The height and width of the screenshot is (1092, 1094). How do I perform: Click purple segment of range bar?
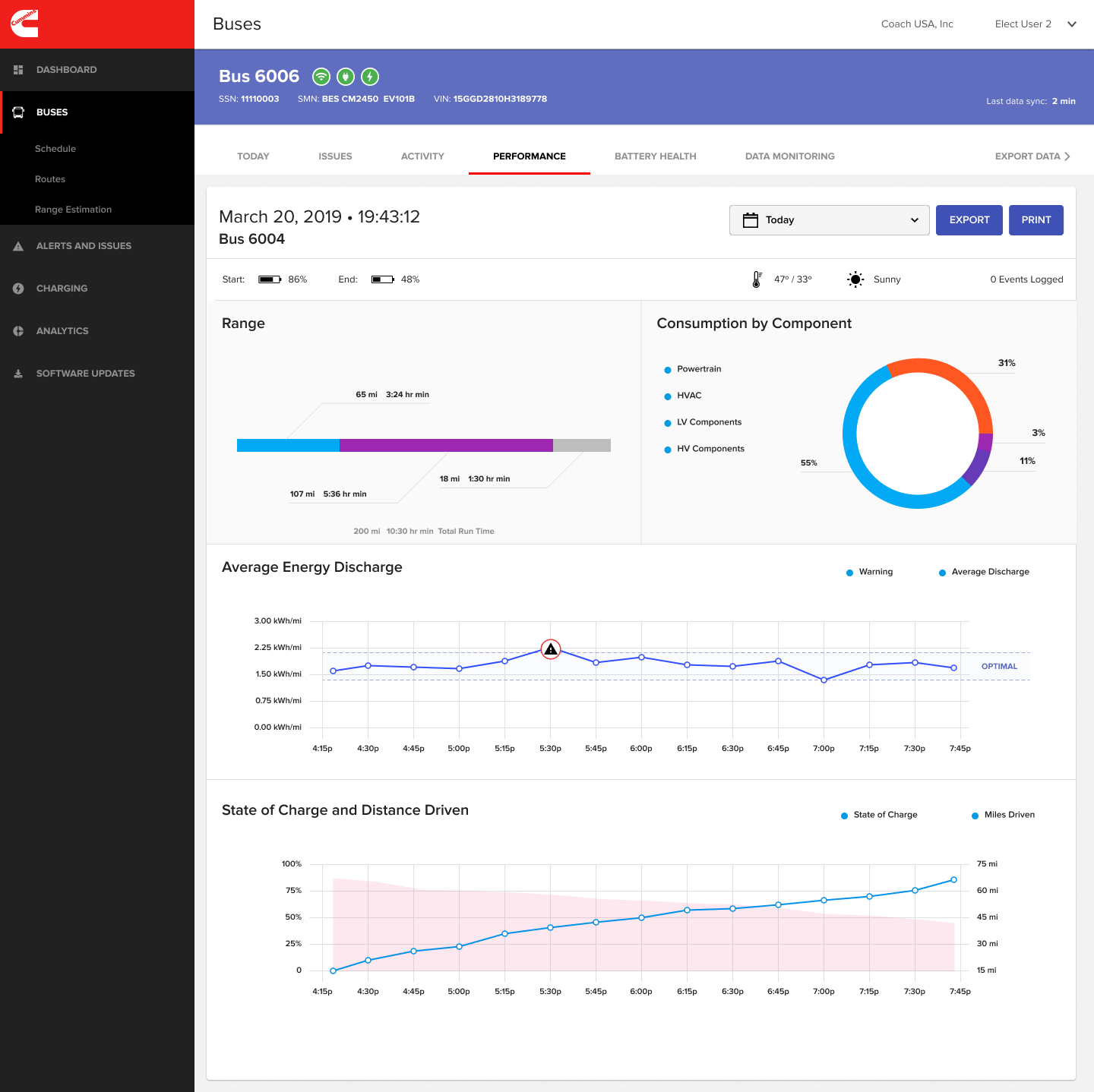pyautogui.click(x=446, y=446)
